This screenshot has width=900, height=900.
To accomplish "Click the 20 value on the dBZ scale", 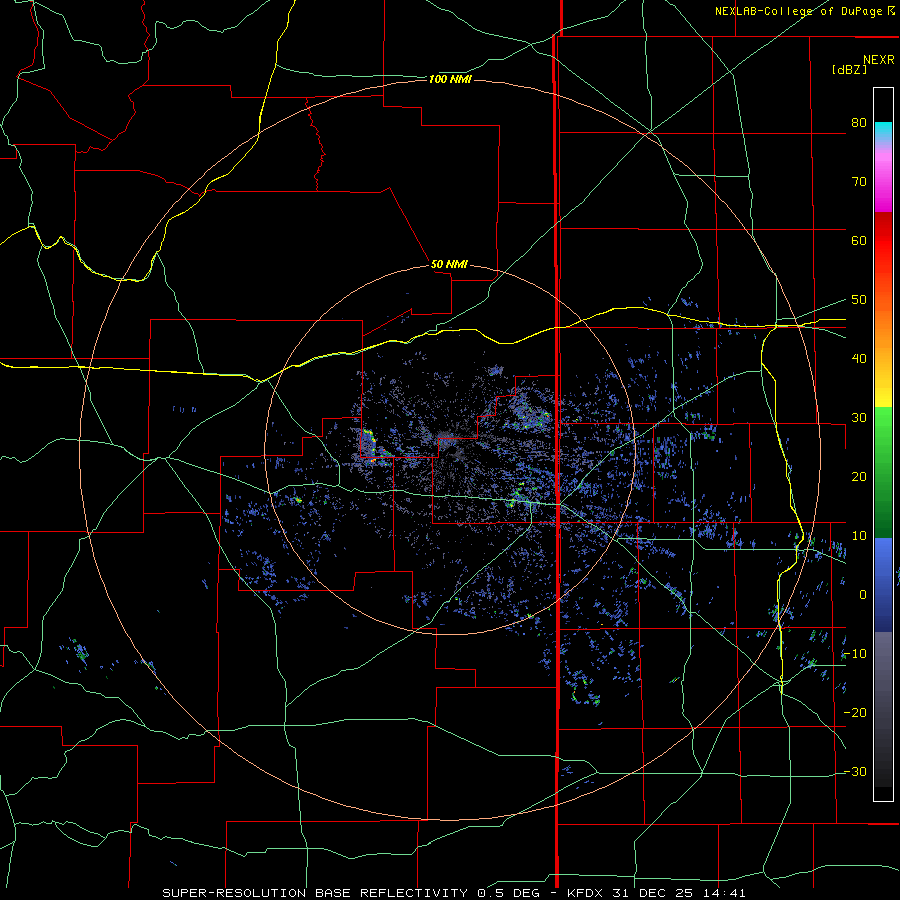I will point(859,477).
